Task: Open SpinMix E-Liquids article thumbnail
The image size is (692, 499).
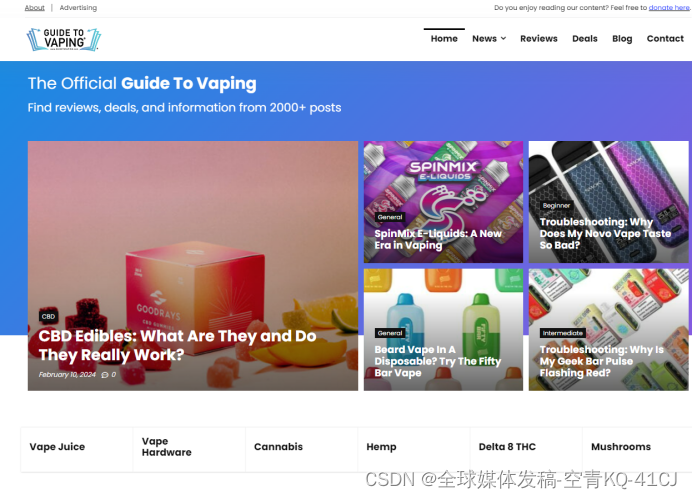Action: click(443, 202)
